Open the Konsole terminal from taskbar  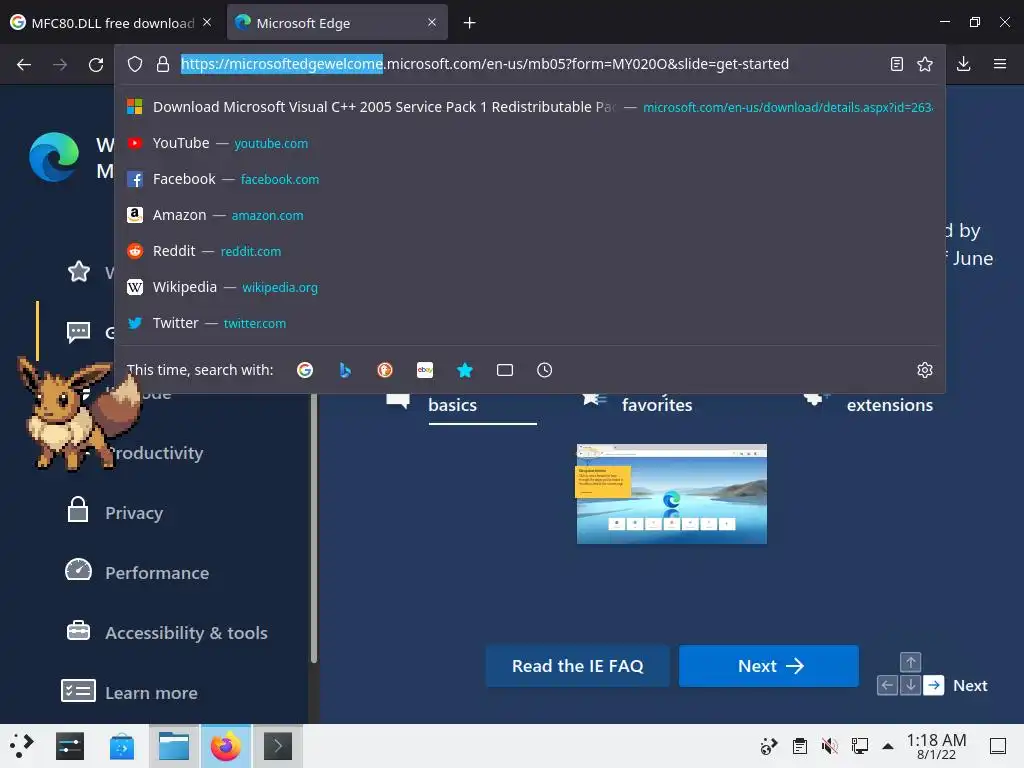pos(278,746)
